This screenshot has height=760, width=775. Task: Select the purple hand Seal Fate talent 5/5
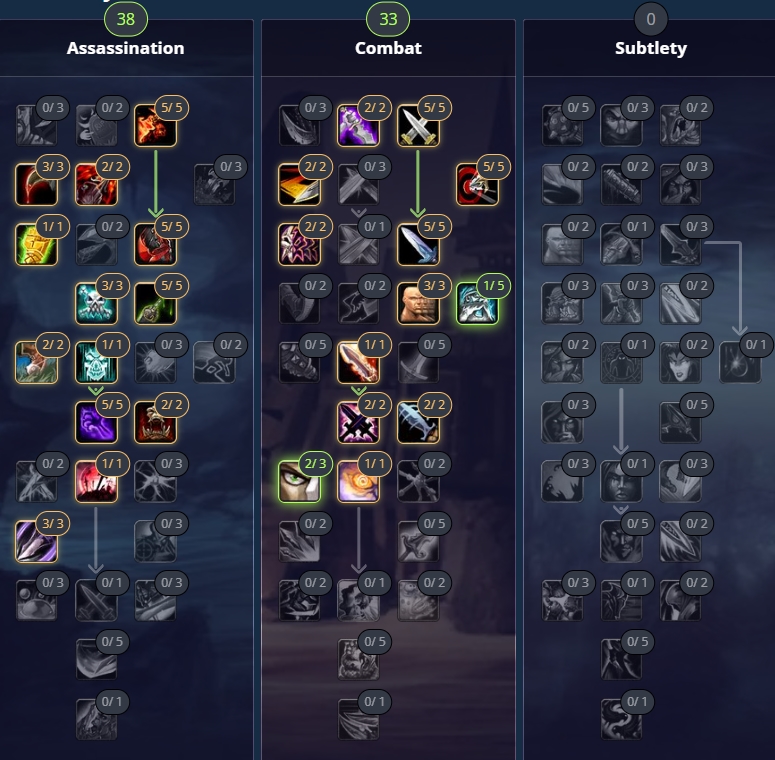[x=96, y=422]
